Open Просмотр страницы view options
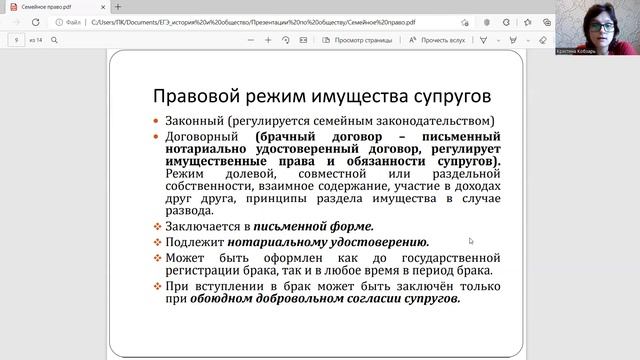The image size is (640, 360). [x=357, y=40]
